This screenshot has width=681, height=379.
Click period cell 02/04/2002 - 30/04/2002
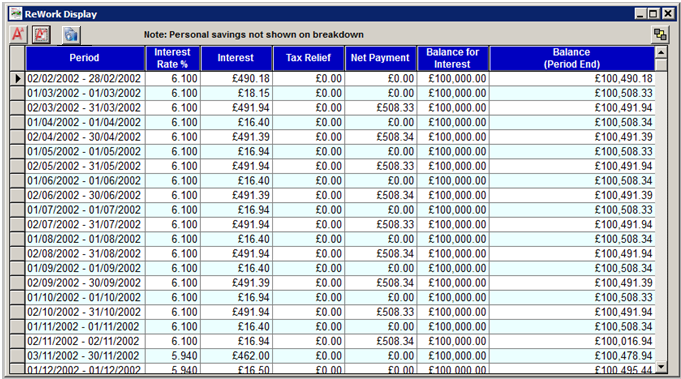pos(85,137)
